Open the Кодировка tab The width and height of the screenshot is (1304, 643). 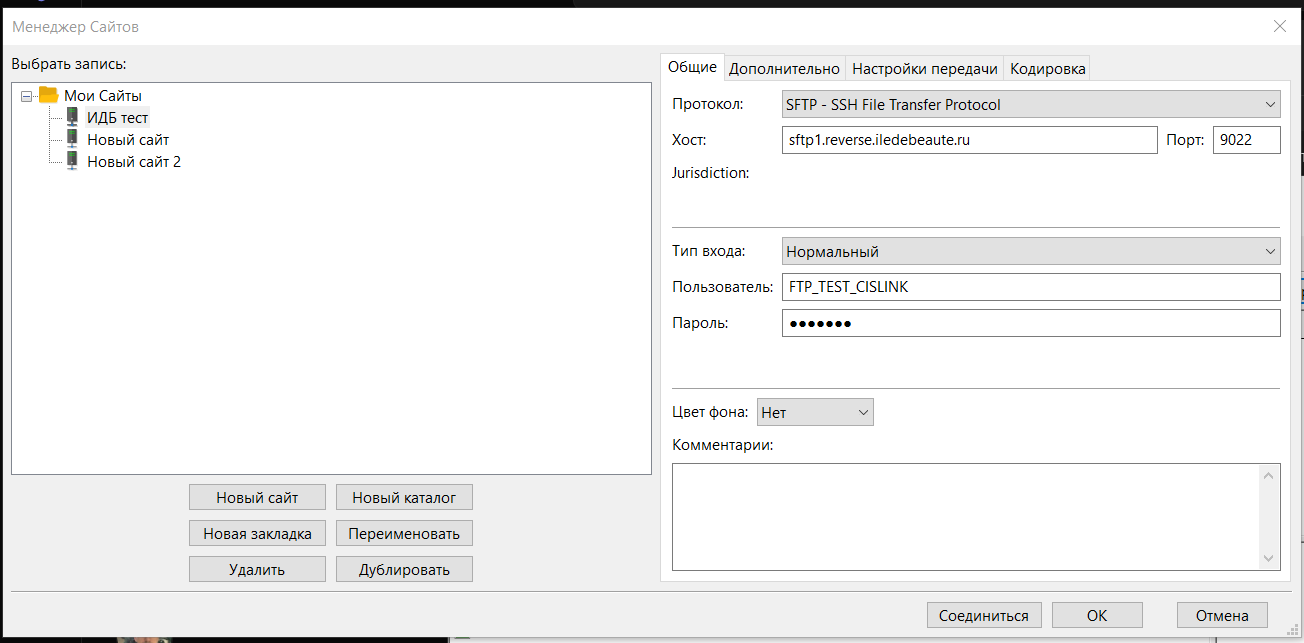(1047, 69)
